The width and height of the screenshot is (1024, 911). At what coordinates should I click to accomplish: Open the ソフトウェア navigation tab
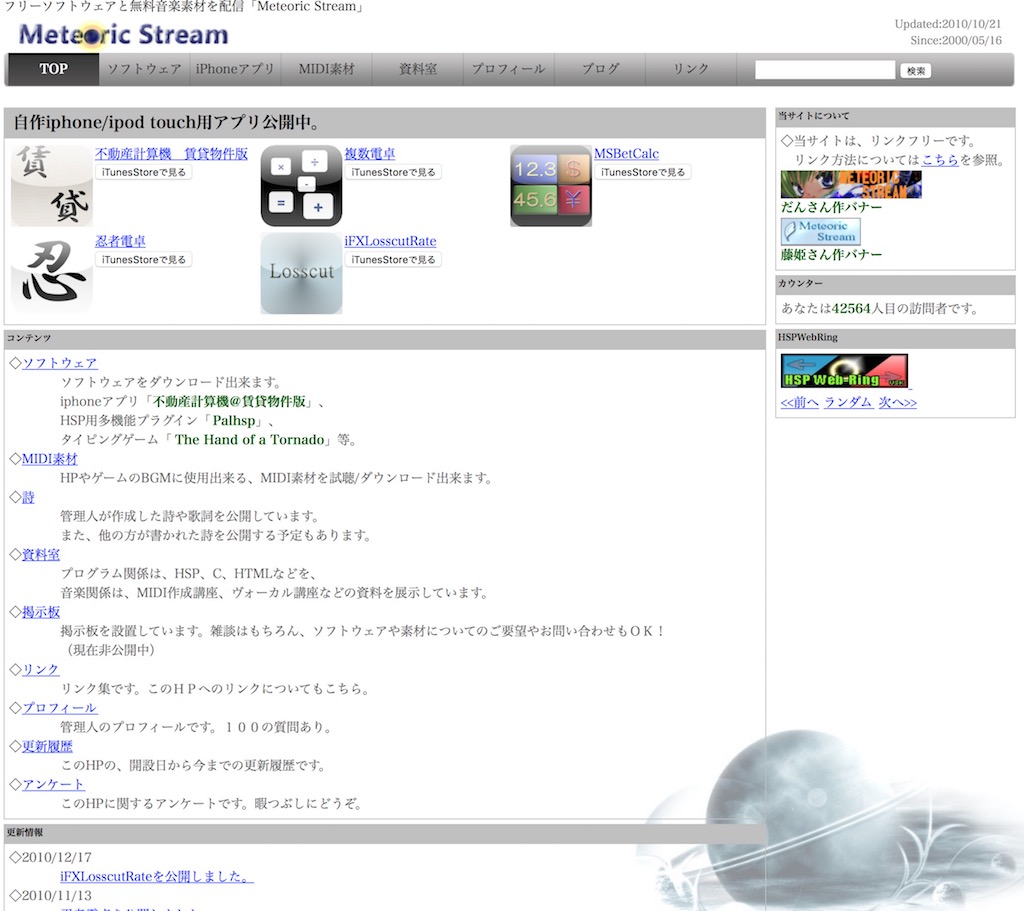tap(144, 69)
